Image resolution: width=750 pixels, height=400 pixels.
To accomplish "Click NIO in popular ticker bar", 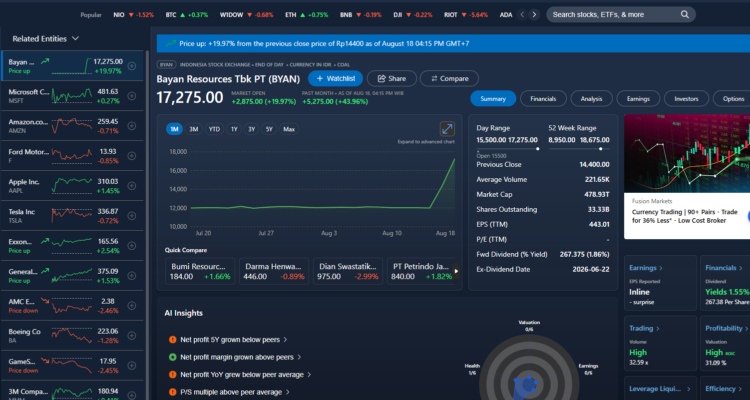I will tap(133, 15).
